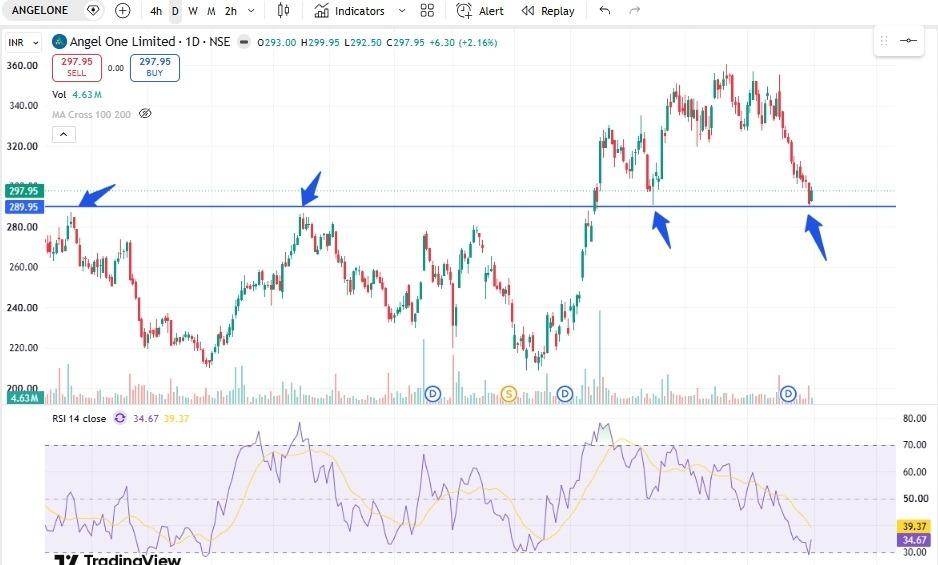Click the 297.95 BUY button
This screenshot has width=938, height=565.
tap(154, 67)
